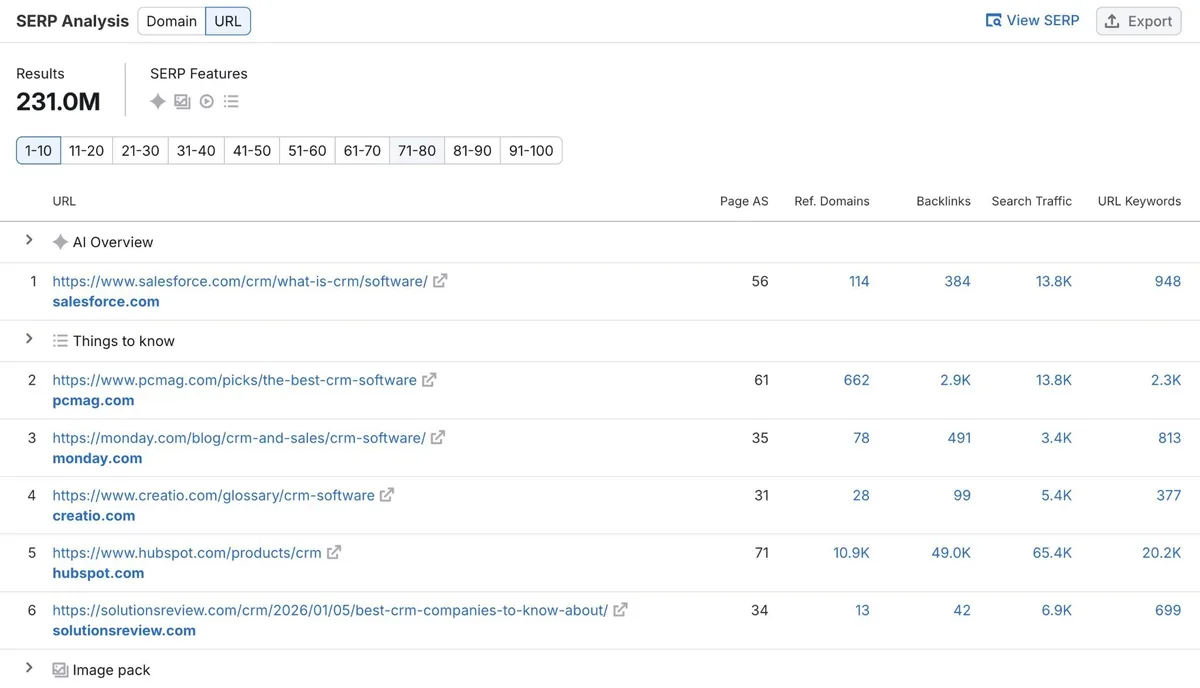Click salesforce.com referring domains value 114

pos(859,281)
